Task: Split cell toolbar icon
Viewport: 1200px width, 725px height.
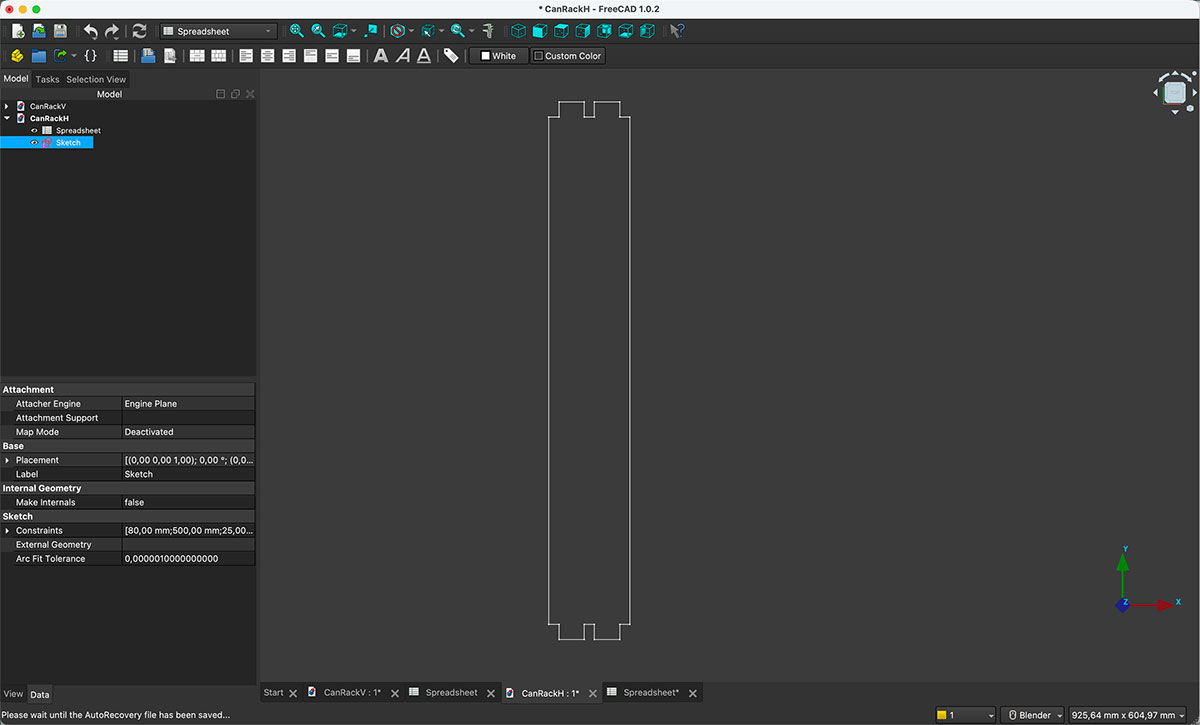Action: point(218,56)
